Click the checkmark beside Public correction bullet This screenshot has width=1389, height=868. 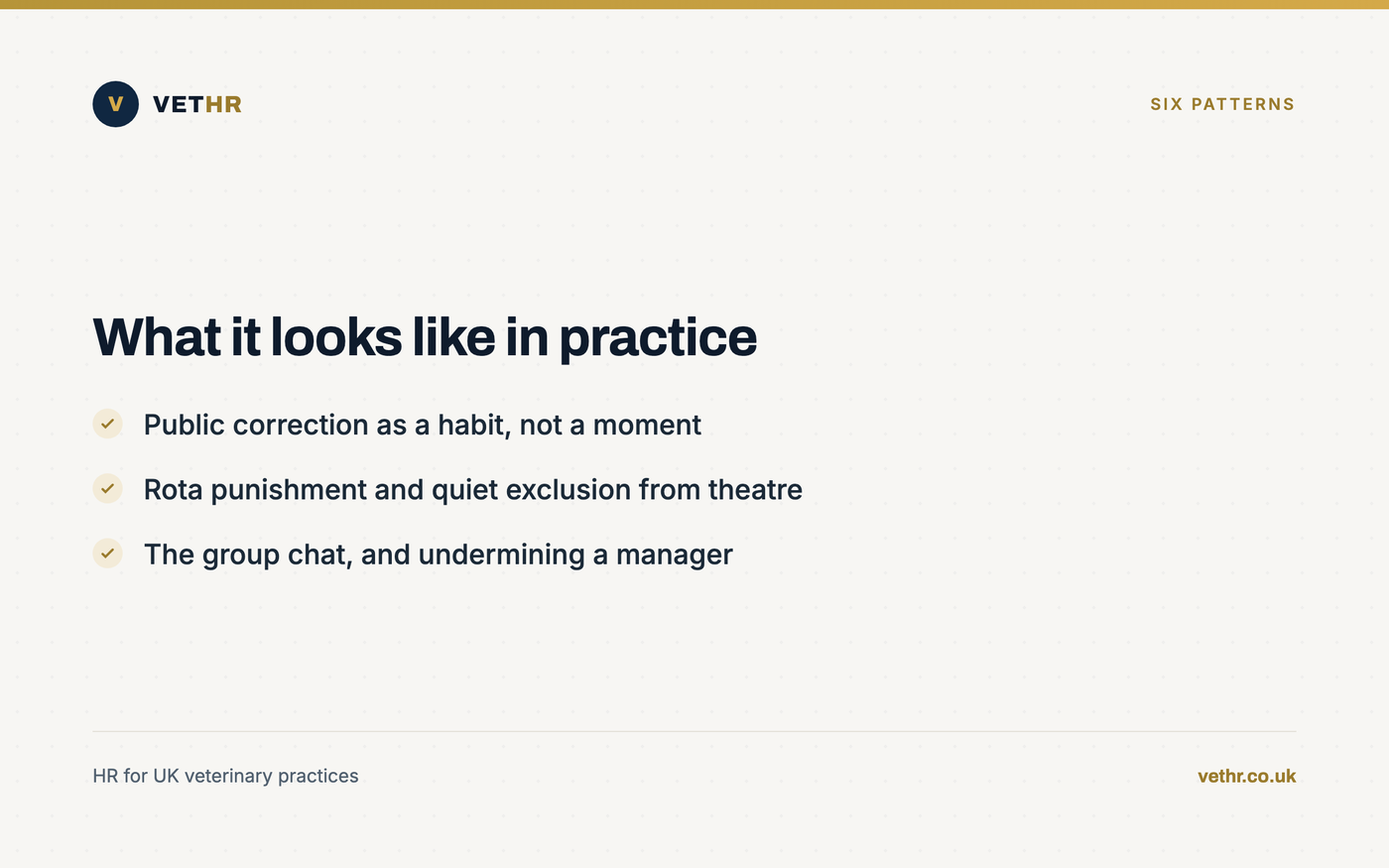pyautogui.click(x=107, y=424)
